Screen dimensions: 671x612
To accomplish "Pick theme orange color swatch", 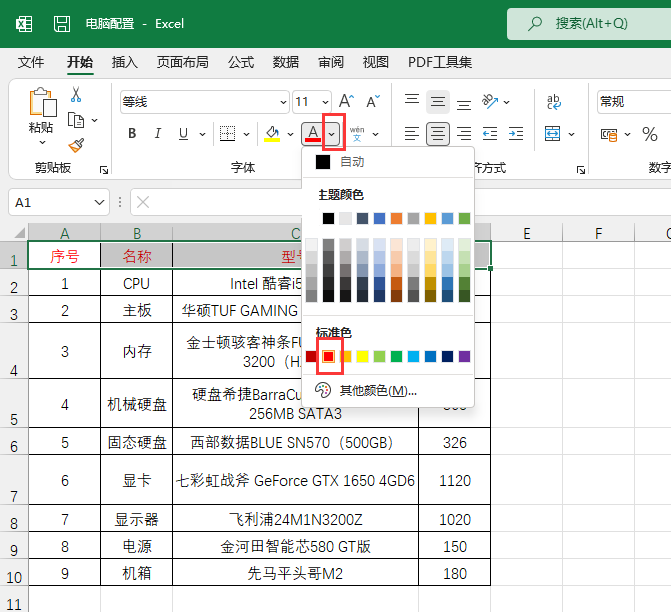I will click(x=396, y=218).
